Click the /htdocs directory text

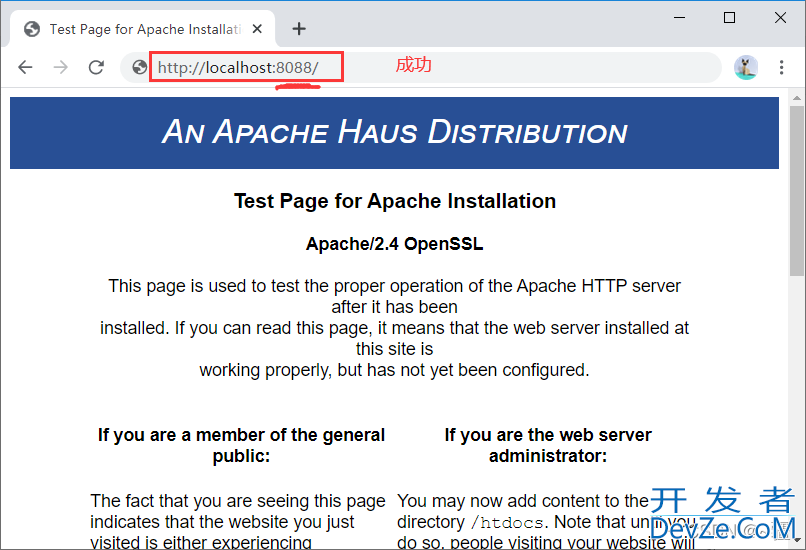[x=507, y=523]
